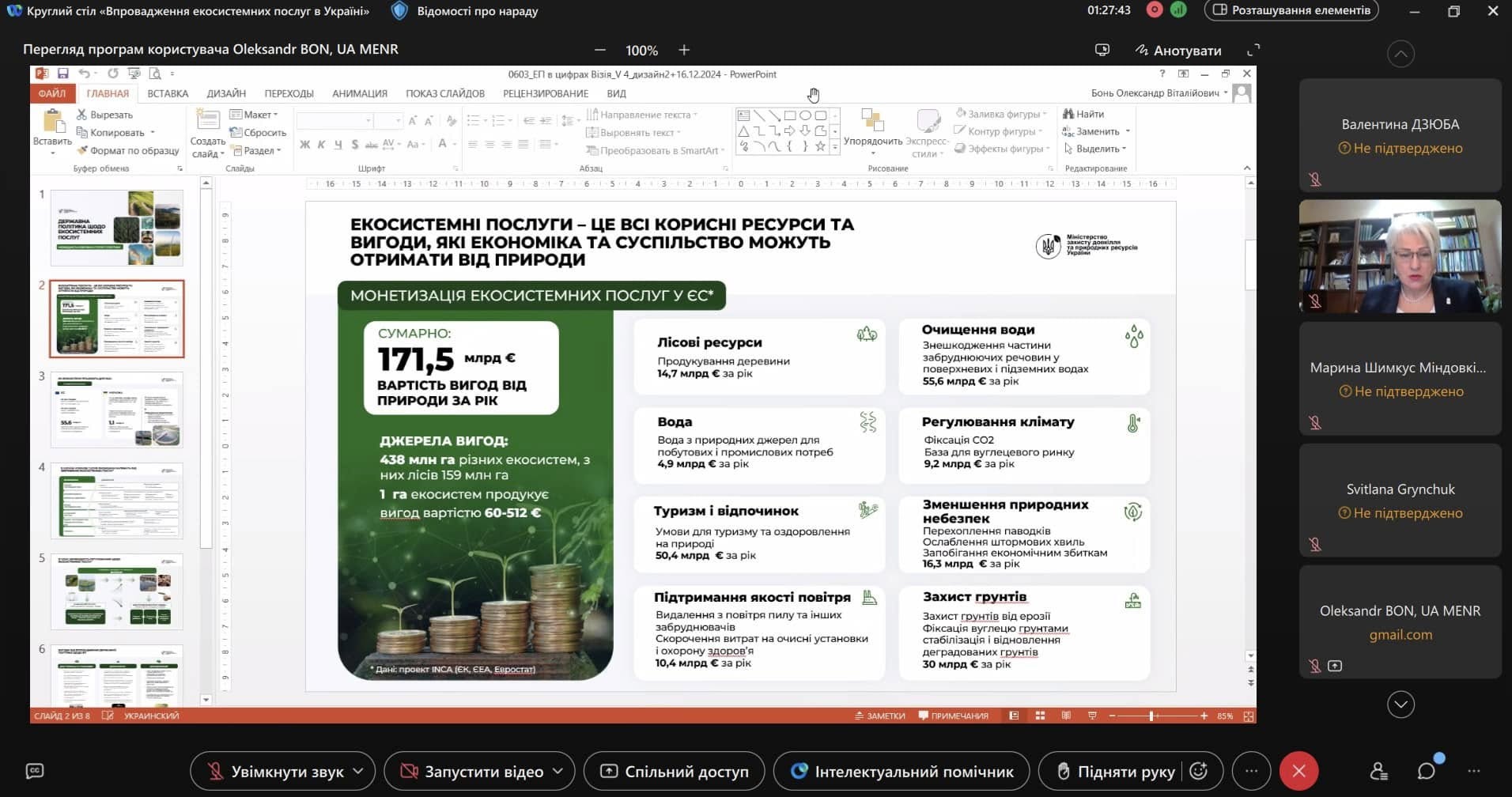Collapse the ribbon with the chevron arrow
1512x797 pixels.
pos(1247,168)
